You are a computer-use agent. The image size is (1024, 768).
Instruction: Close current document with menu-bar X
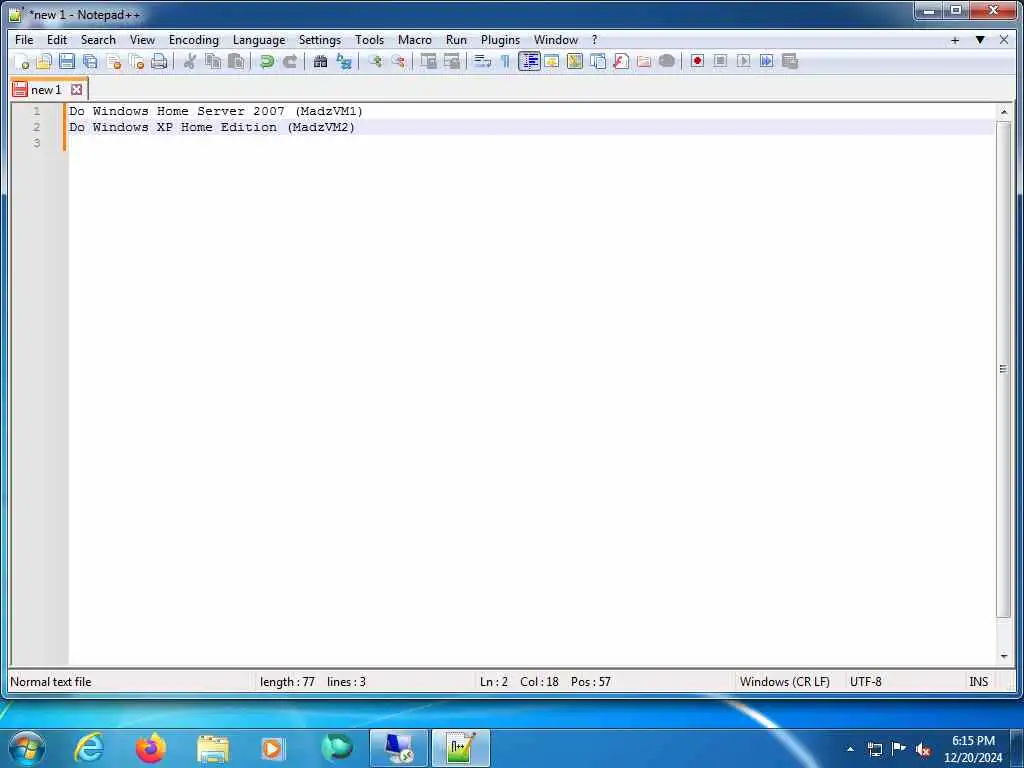coord(1004,40)
